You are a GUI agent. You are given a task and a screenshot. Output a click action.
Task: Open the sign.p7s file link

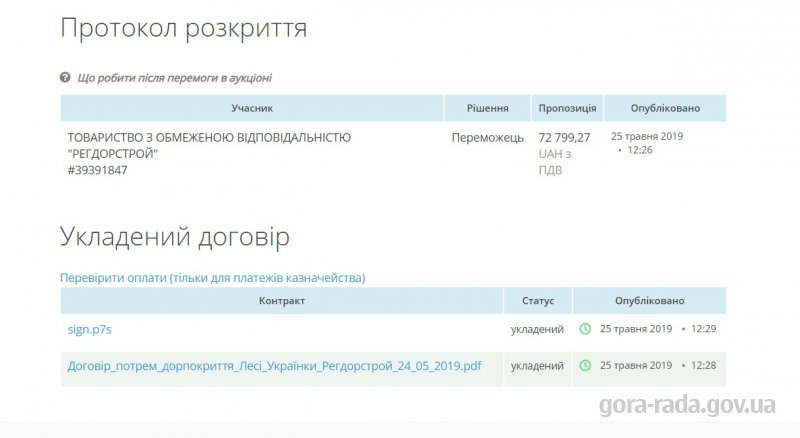click(x=89, y=329)
